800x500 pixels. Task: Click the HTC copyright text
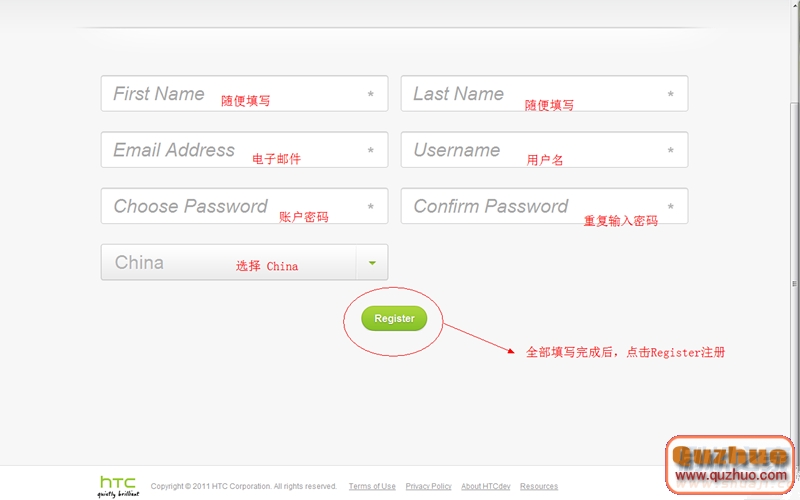tap(243, 486)
